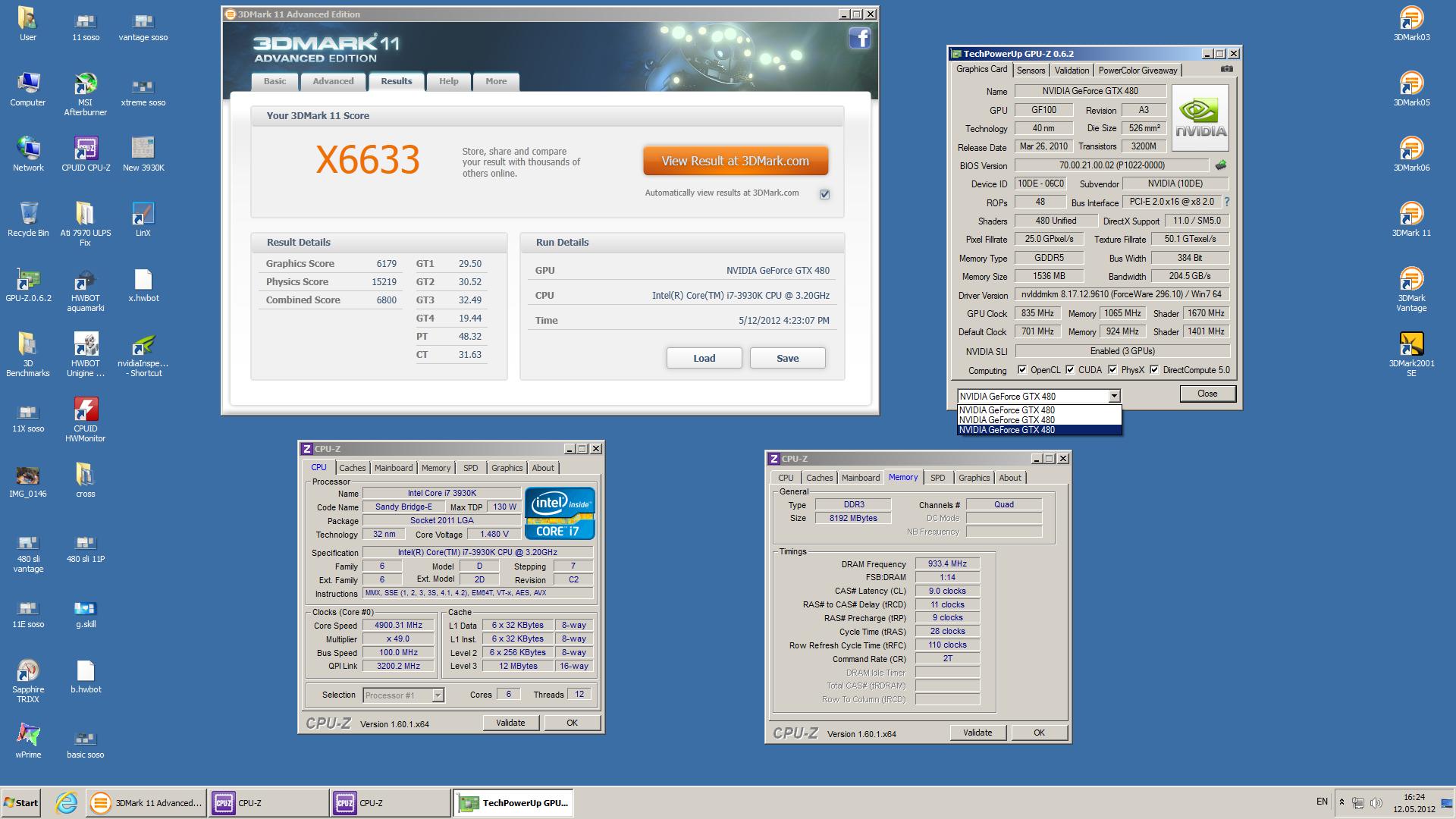Launch Internet Explorer from the taskbar
1456x819 pixels.
tap(67, 803)
